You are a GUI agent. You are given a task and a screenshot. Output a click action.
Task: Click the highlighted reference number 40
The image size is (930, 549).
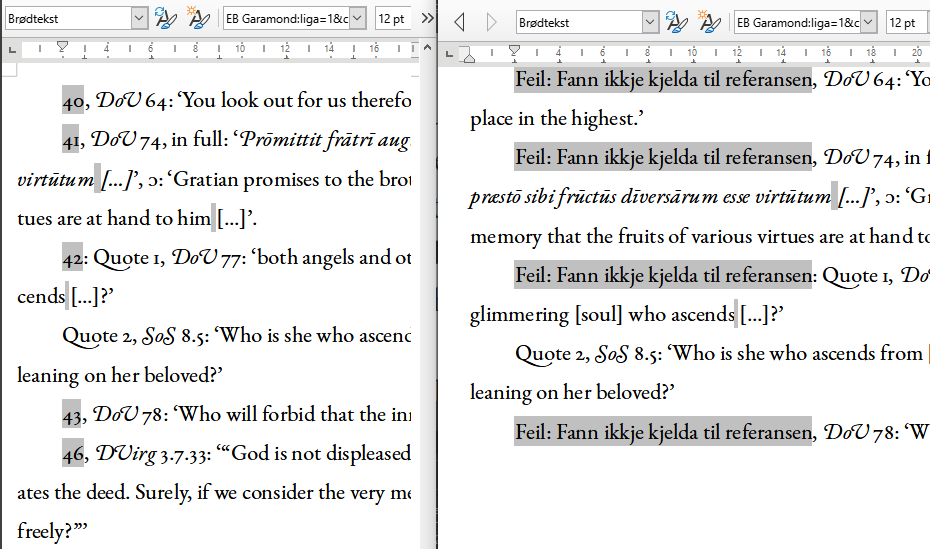73,101
